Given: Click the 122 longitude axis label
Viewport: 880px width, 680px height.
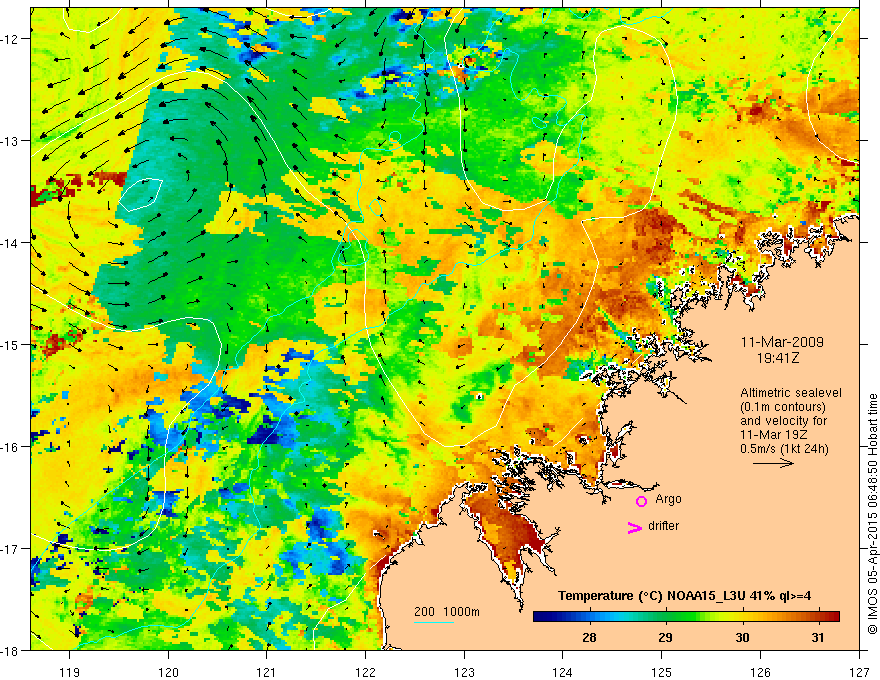Looking at the screenshot, I should pos(365,672).
